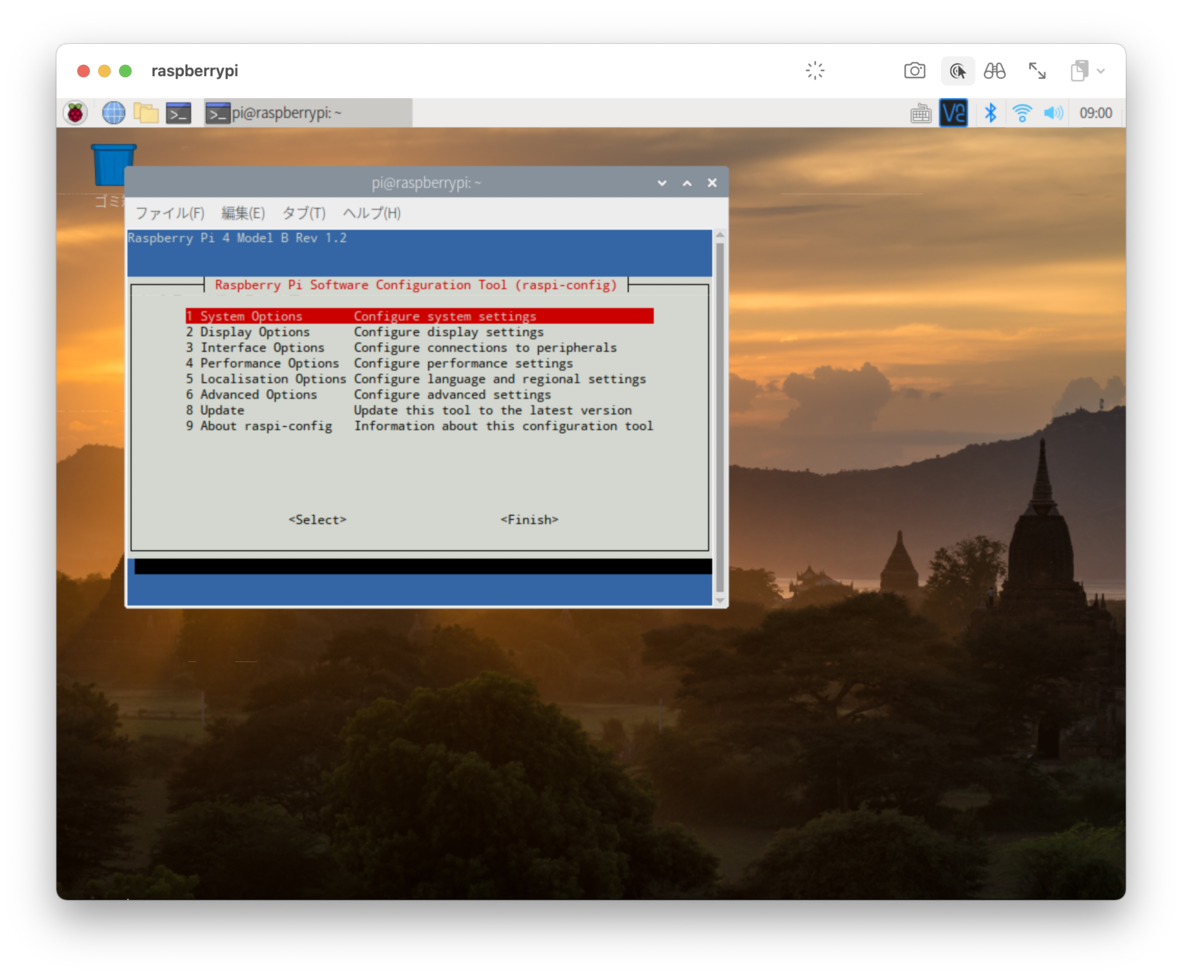Open the file manager folders icon
1200x971 pixels.
click(x=146, y=113)
